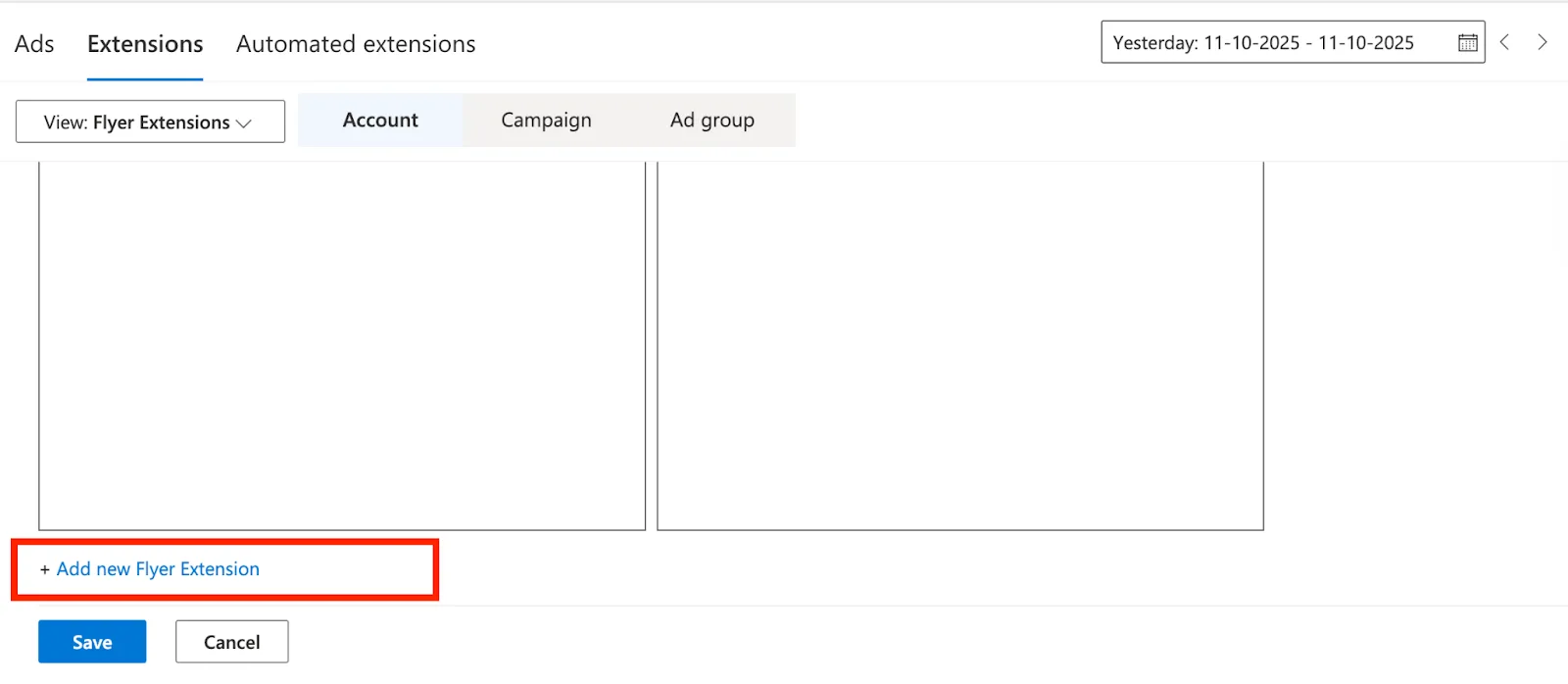Choose the Campaign level tab
Viewport: 1568px width, 684px height.
(x=546, y=121)
